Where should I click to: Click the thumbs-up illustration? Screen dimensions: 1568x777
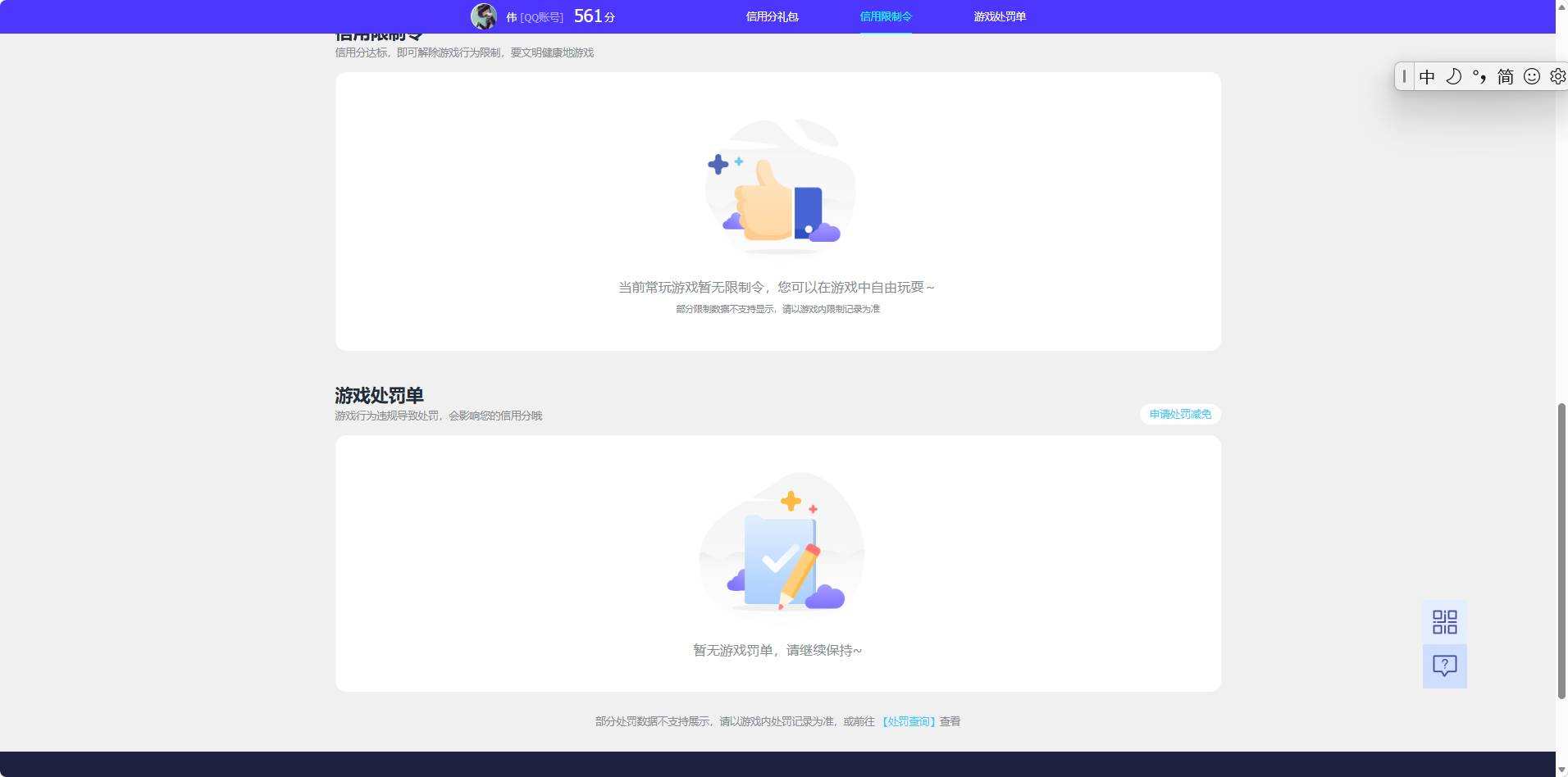(x=779, y=187)
